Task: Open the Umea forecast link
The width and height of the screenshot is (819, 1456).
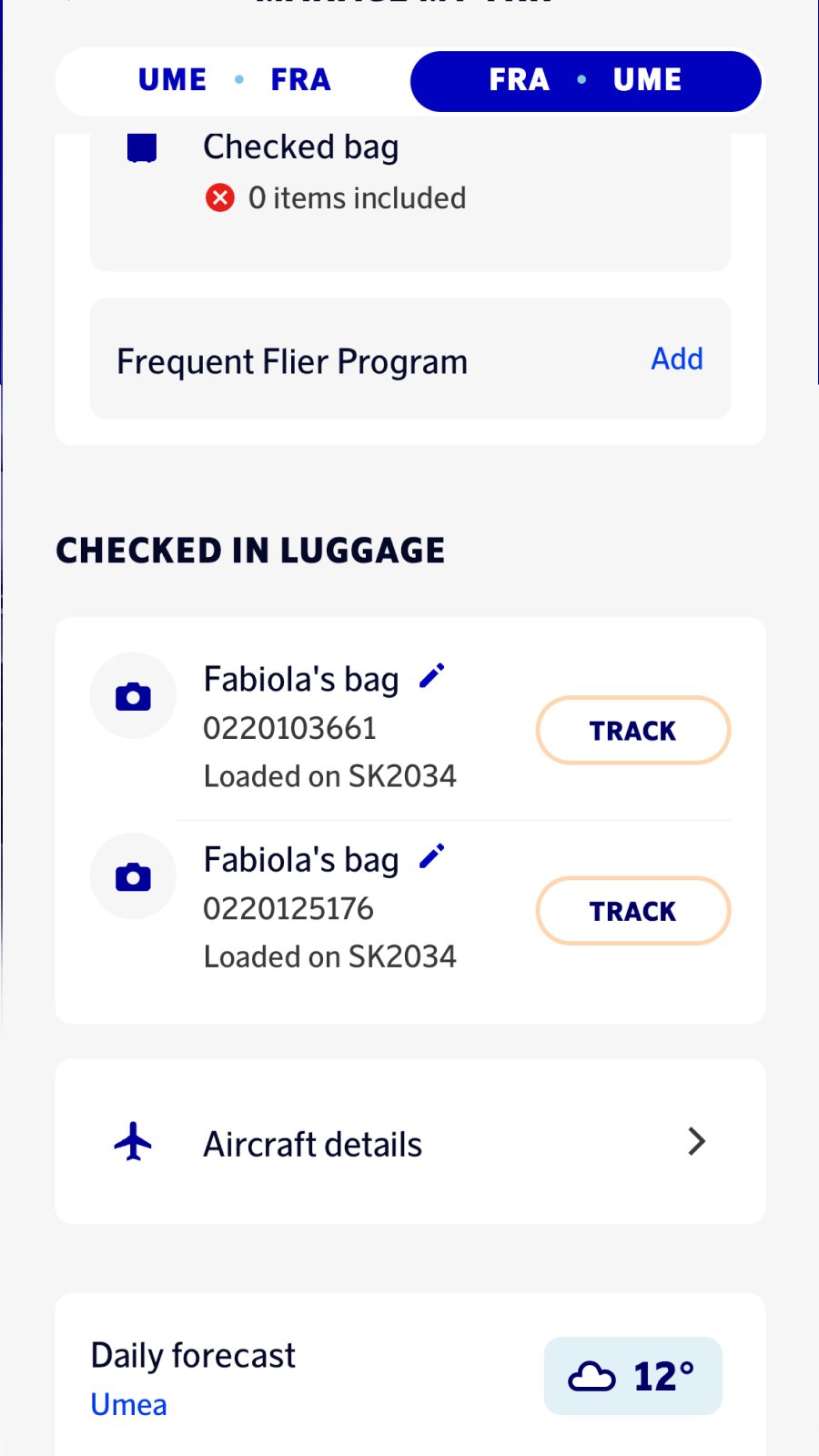Action: (x=129, y=1404)
